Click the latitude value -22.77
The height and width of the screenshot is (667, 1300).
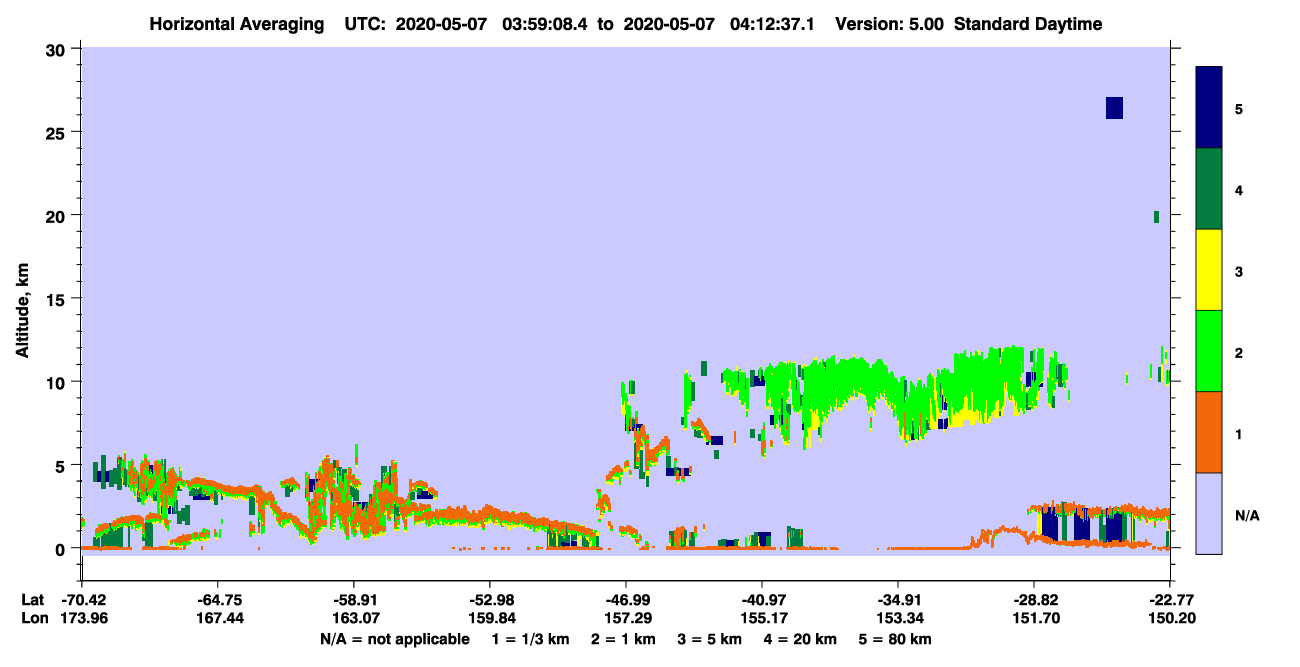coord(1170,600)
